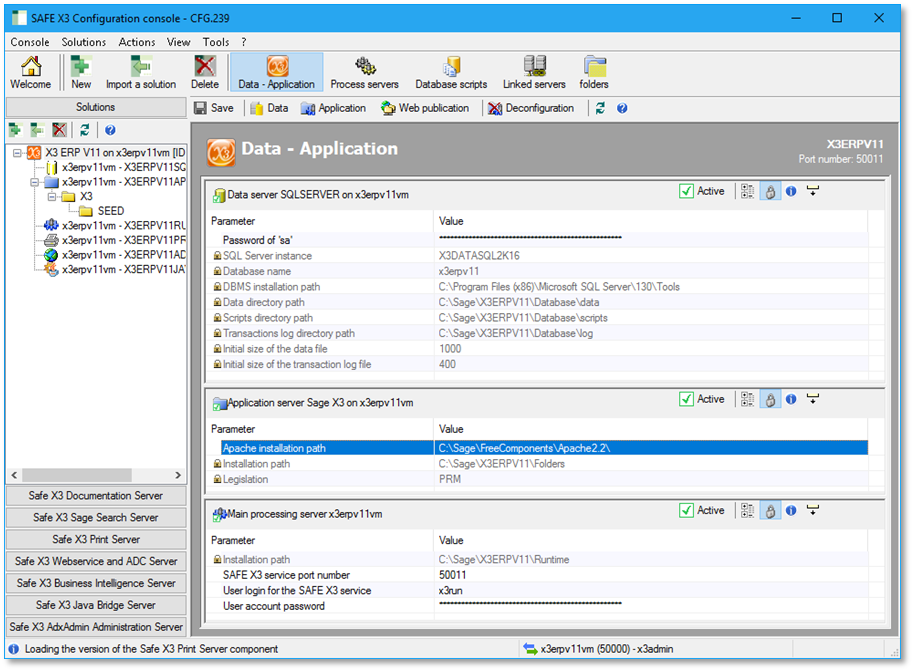This screenshot has height=671, width=913.
Task: Click Deconfiguration in the secondary toolbar
Action: click(x=531, y=108)
